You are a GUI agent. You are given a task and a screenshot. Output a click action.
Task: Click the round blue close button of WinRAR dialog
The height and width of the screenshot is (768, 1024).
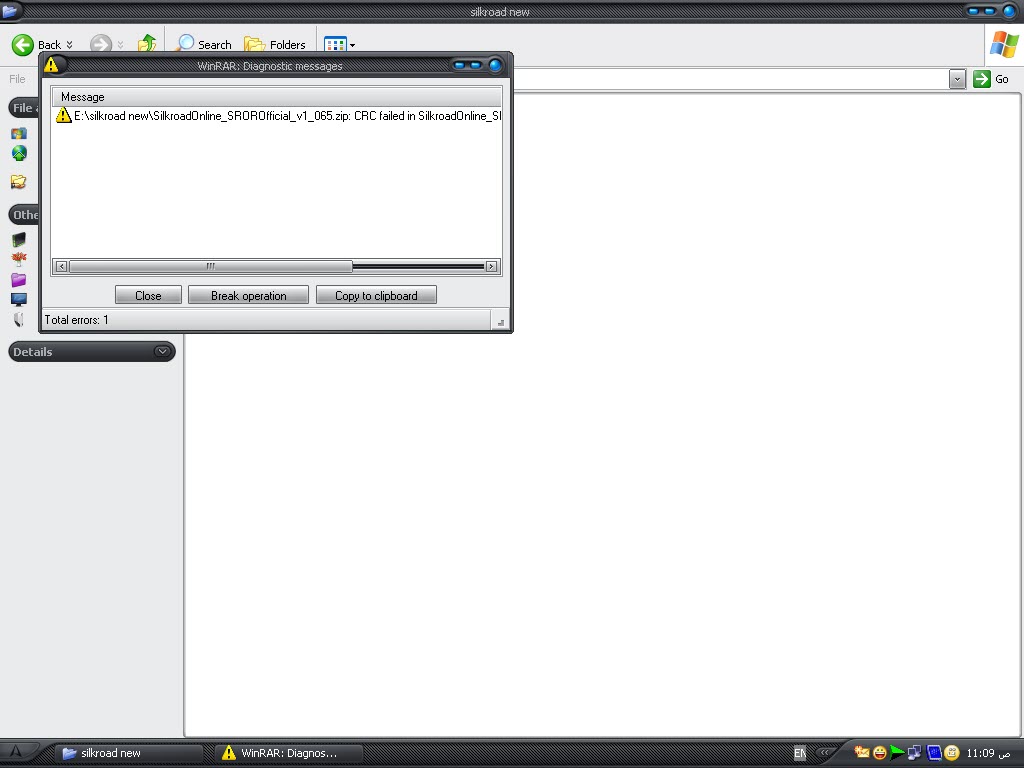tap(494, 65)
